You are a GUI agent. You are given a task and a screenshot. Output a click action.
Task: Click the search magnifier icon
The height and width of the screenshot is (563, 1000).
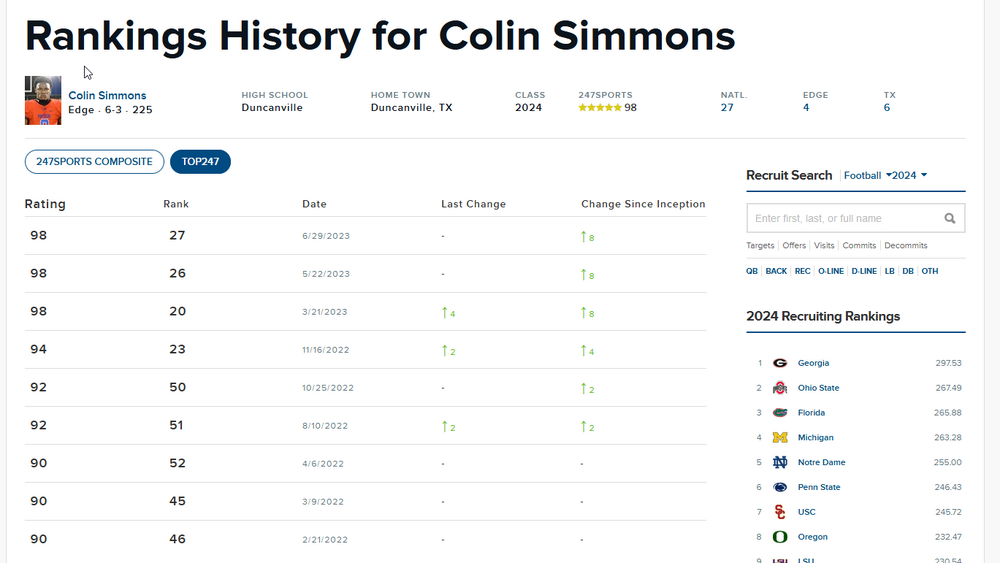(950, 218)
